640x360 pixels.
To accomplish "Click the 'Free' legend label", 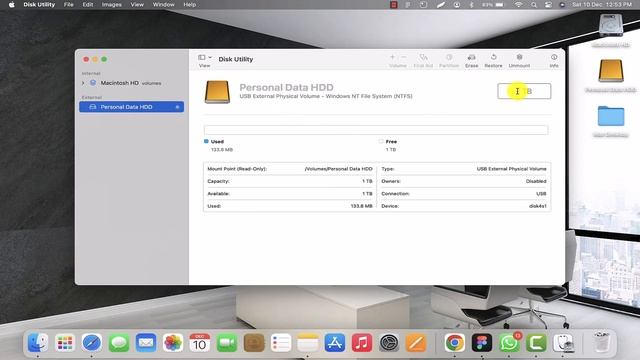I will 391,142.
